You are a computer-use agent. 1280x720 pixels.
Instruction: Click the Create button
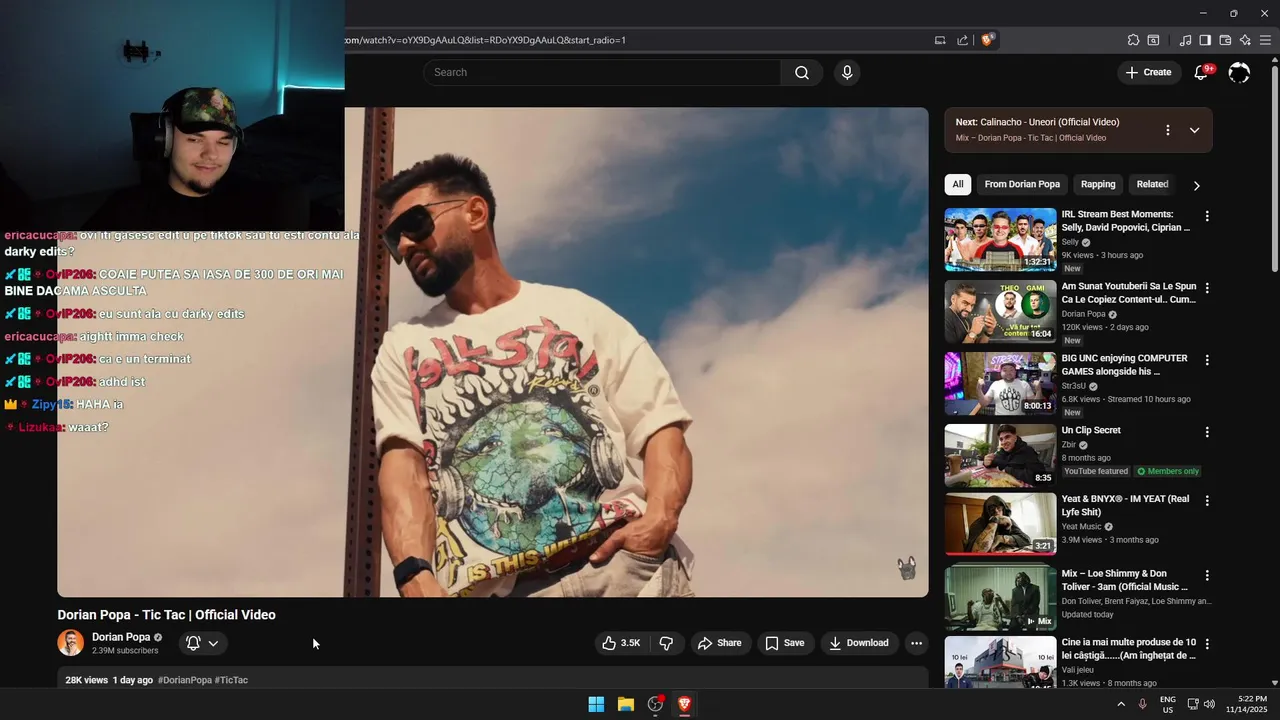(1148, 72)
